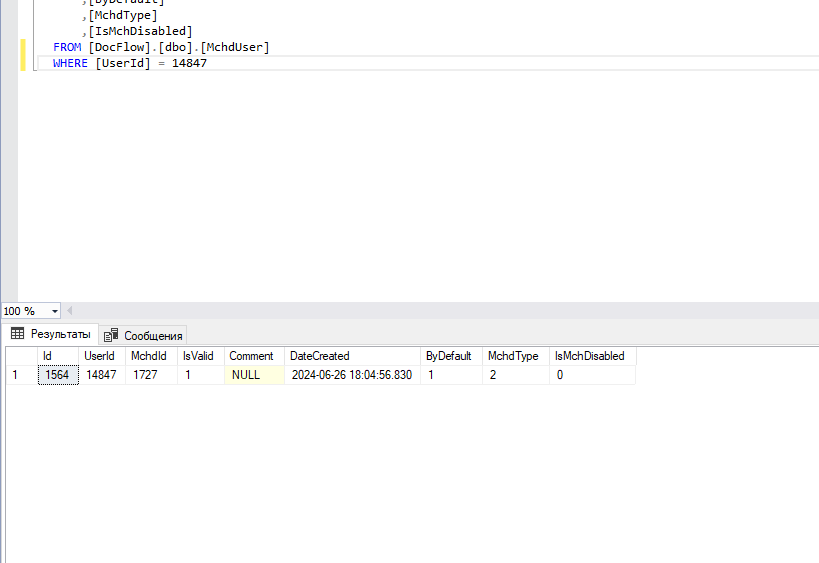The image size is (819, 563).
Task: Select the UserId column header
Action: [x=102, y=356]
